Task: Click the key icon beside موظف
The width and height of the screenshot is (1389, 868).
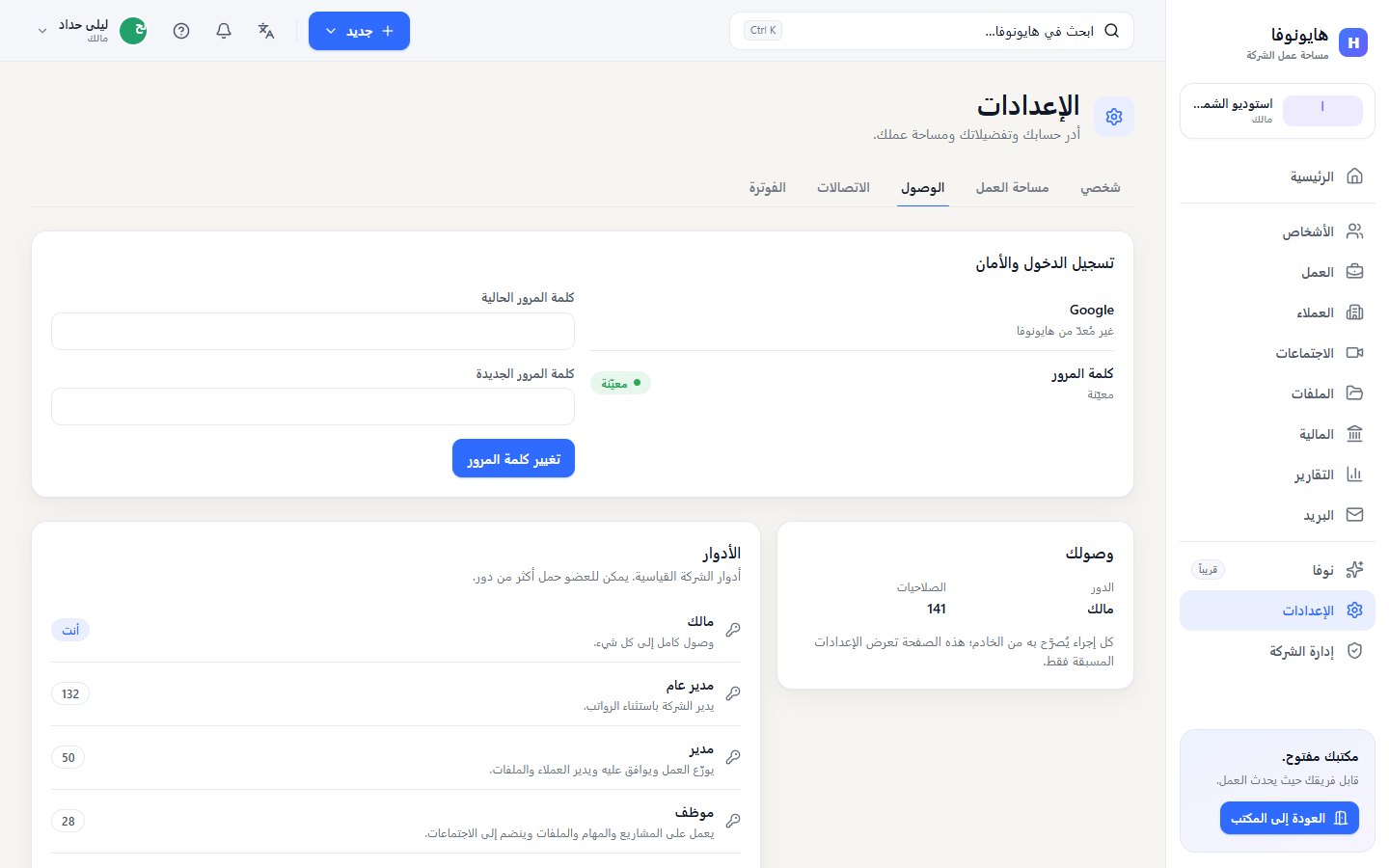Action: pyautogui.click(x=733, y=821)
